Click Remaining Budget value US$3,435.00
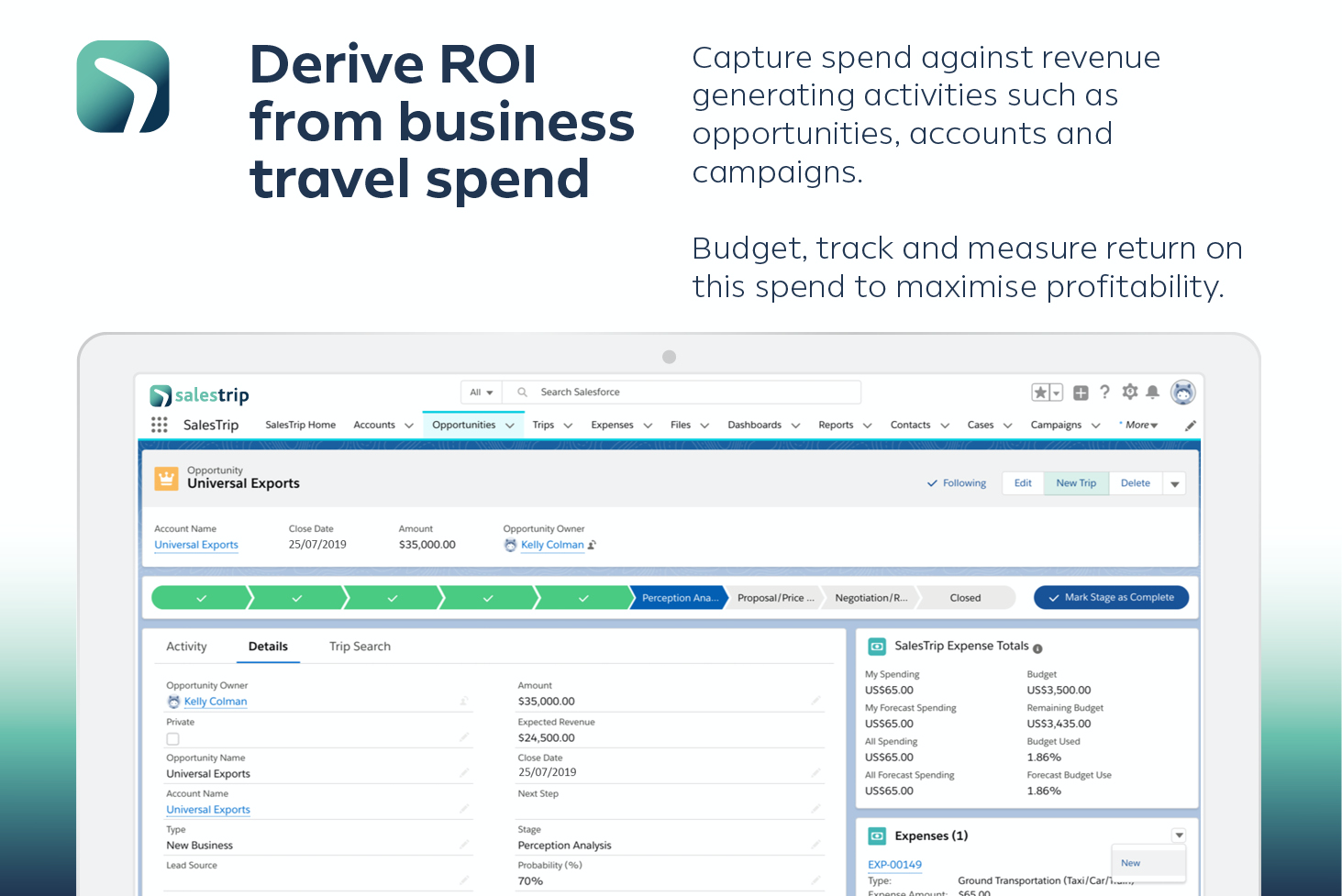 [1059, 724]
